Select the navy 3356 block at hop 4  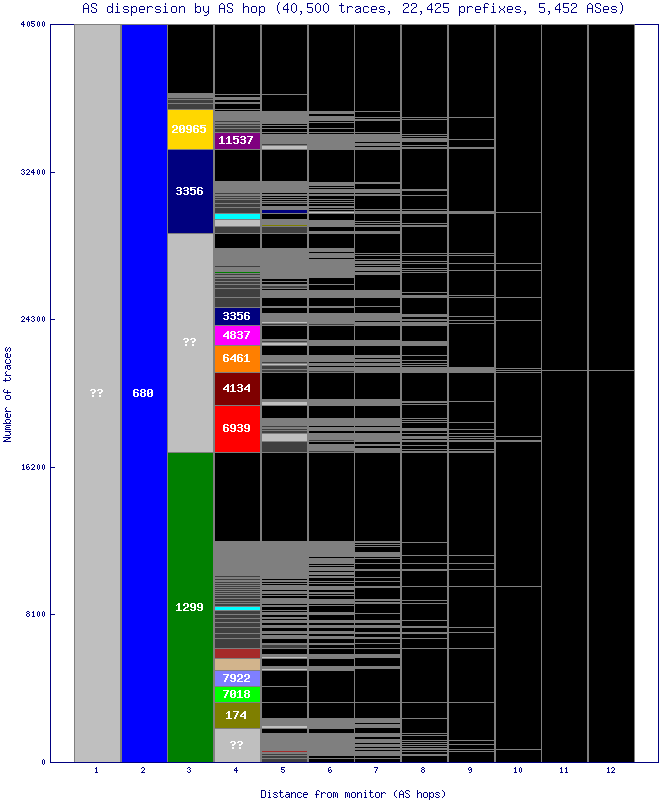pyautogui.click(x=236, y=316)
